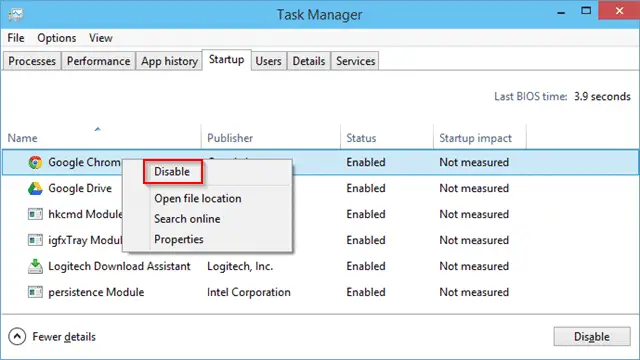Image resolution: width=640 pixels, height=360 pixels.
Task: Choose Open file location in context menu
Action: tap(198, 199)
